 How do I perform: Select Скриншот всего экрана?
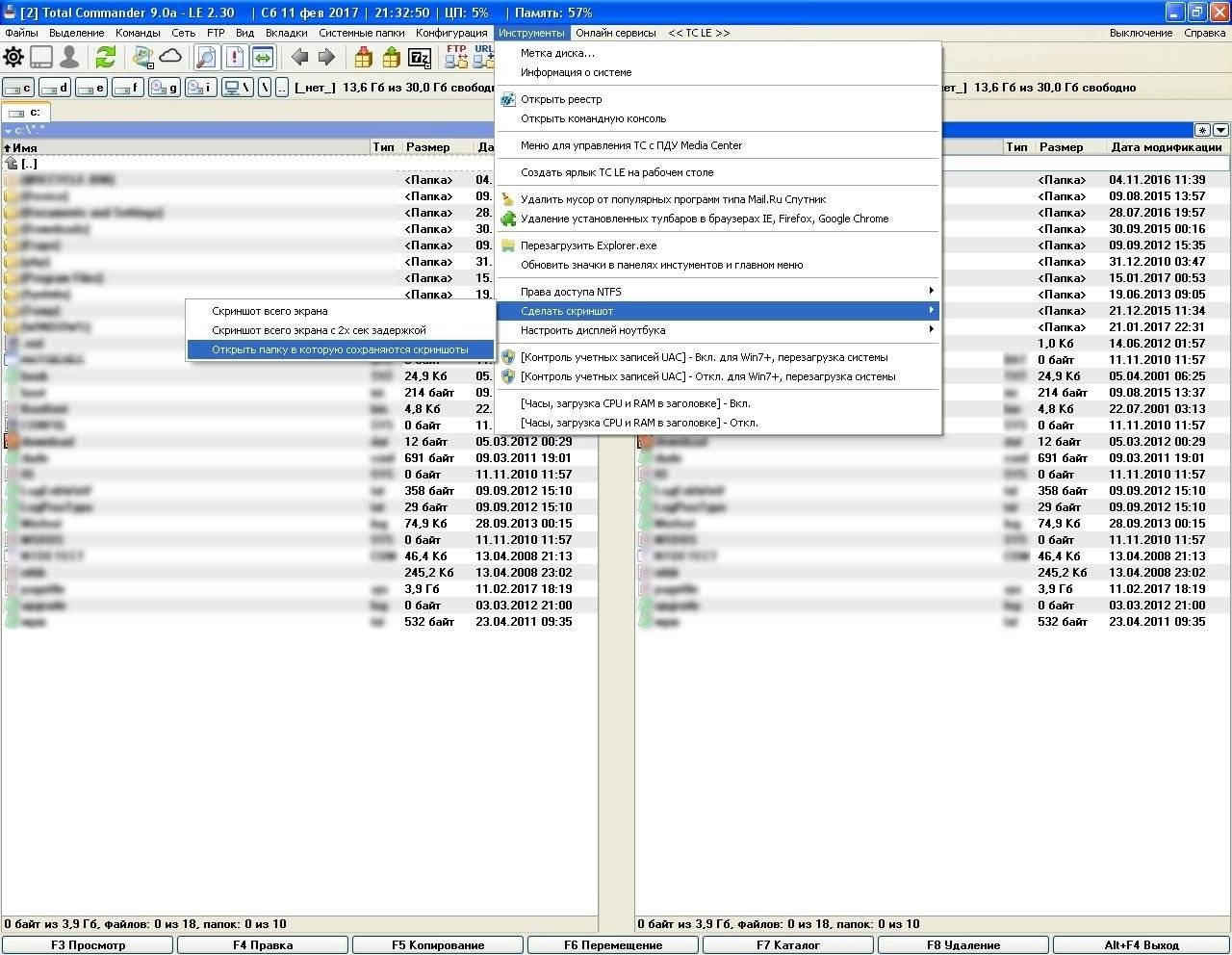pos(340,311)
